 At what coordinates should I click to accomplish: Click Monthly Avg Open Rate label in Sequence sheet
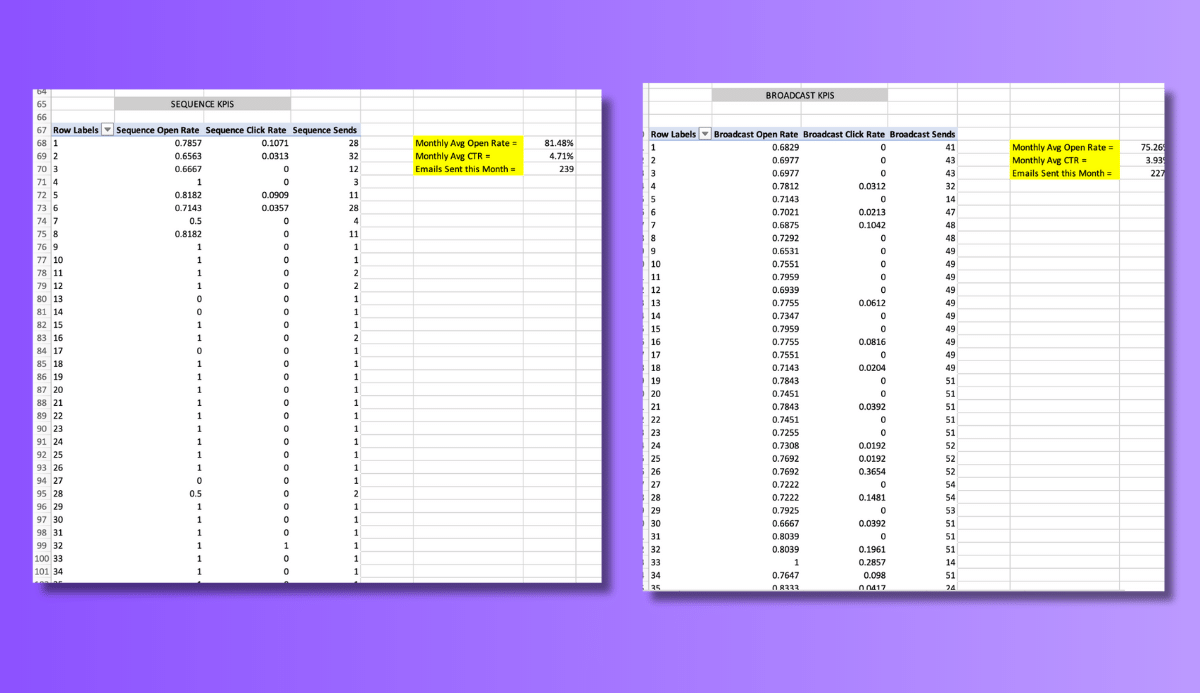(x=468, y=143)
